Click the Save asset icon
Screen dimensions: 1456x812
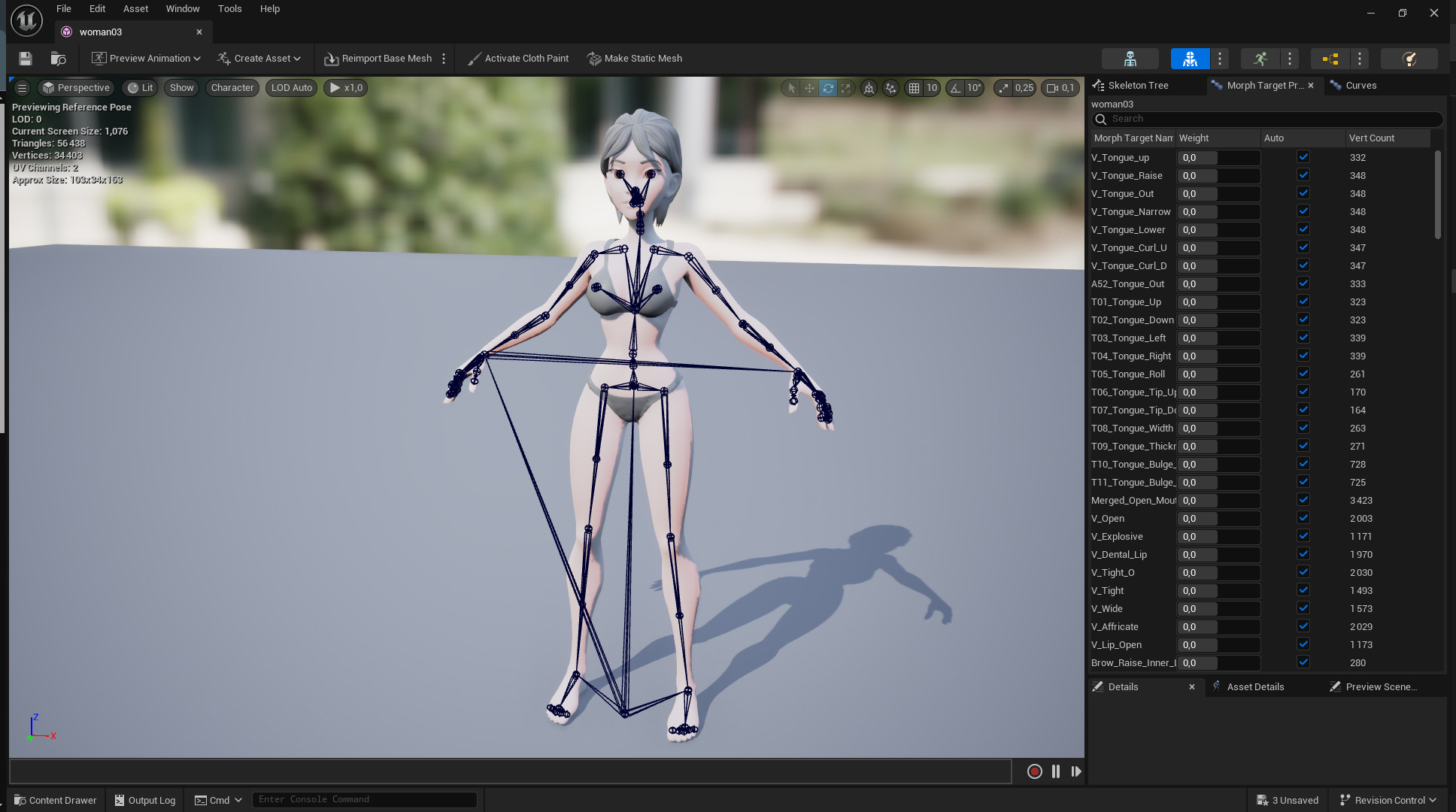click(x=26, y=59)
